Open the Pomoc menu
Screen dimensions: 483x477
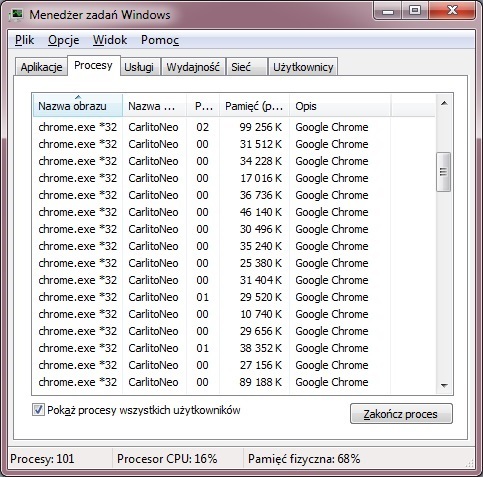[160, 40]
